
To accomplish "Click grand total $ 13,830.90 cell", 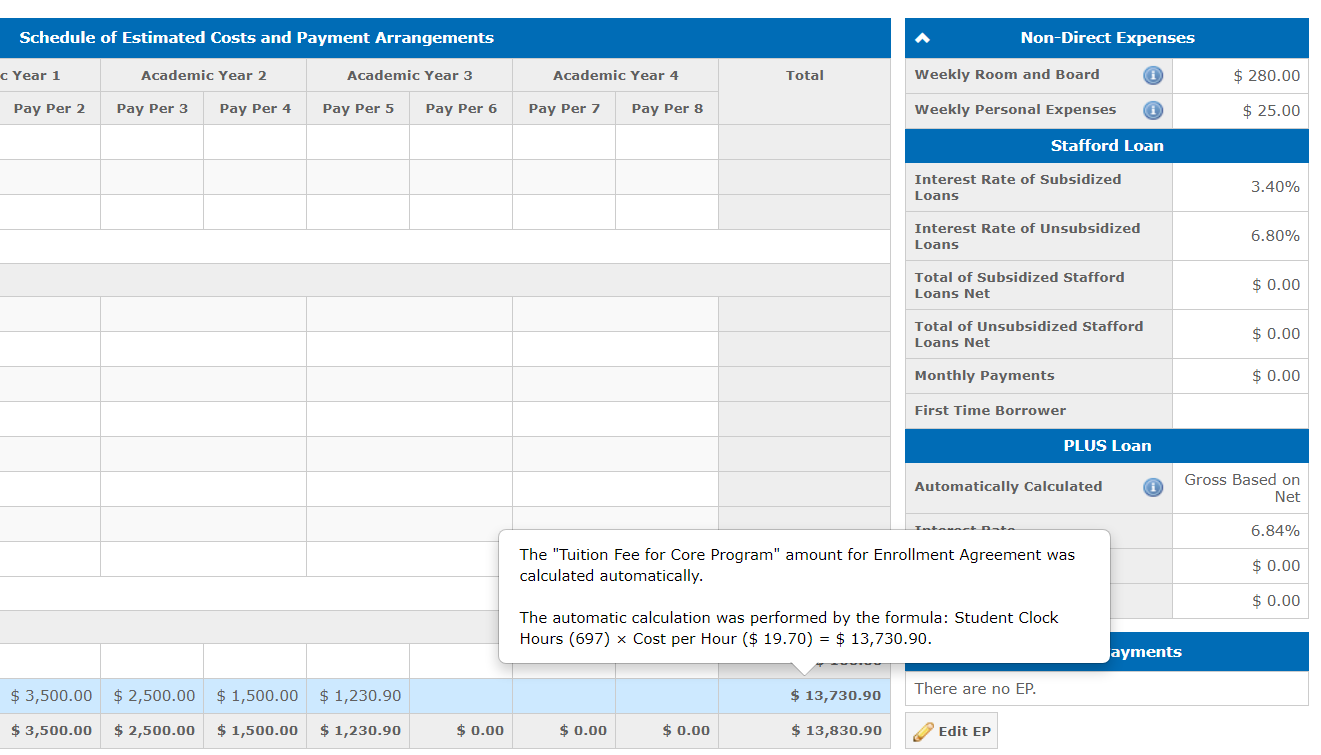I will click(x=836, y=731).
